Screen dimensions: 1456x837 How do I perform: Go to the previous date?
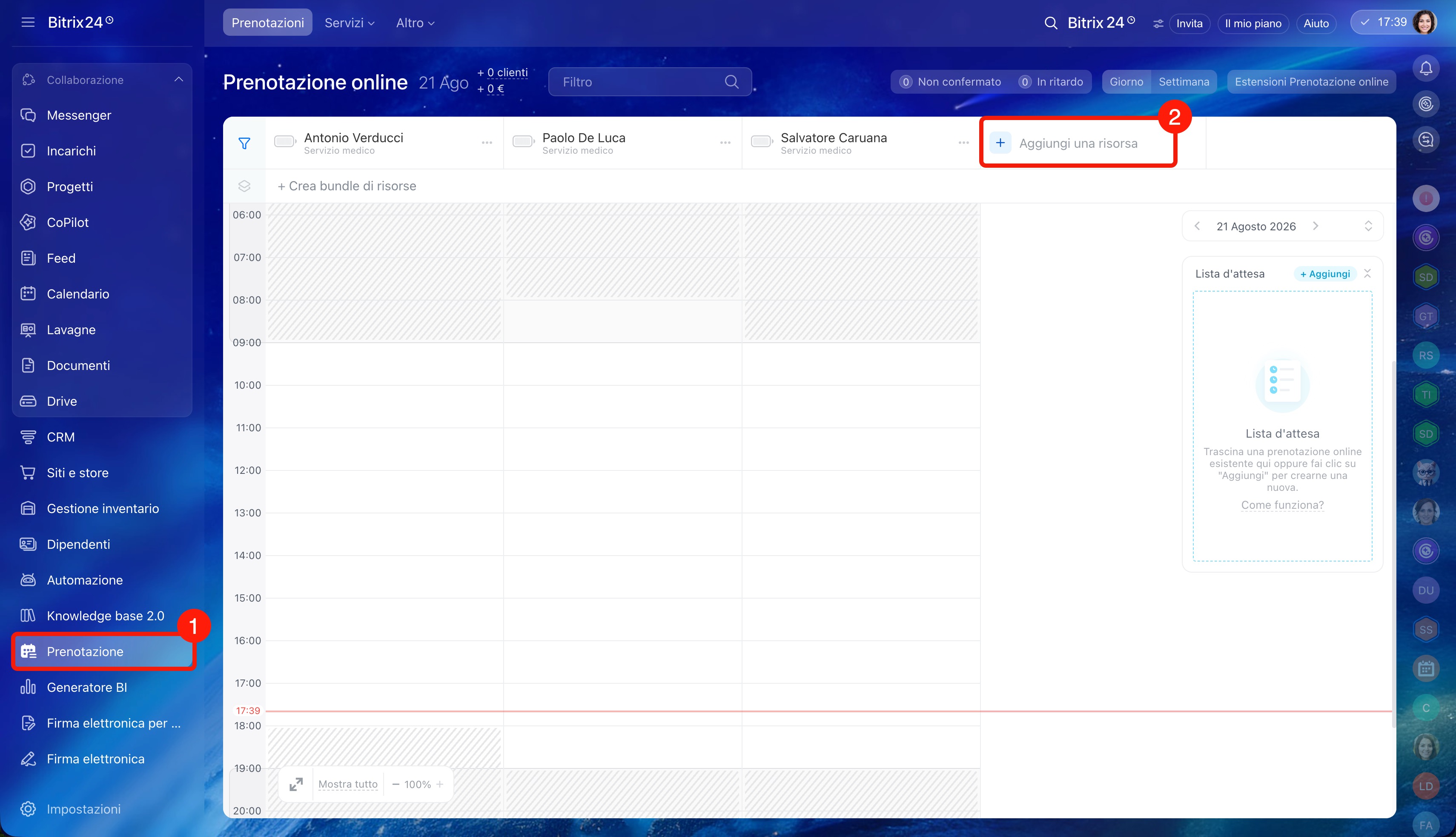point(1197,226)
